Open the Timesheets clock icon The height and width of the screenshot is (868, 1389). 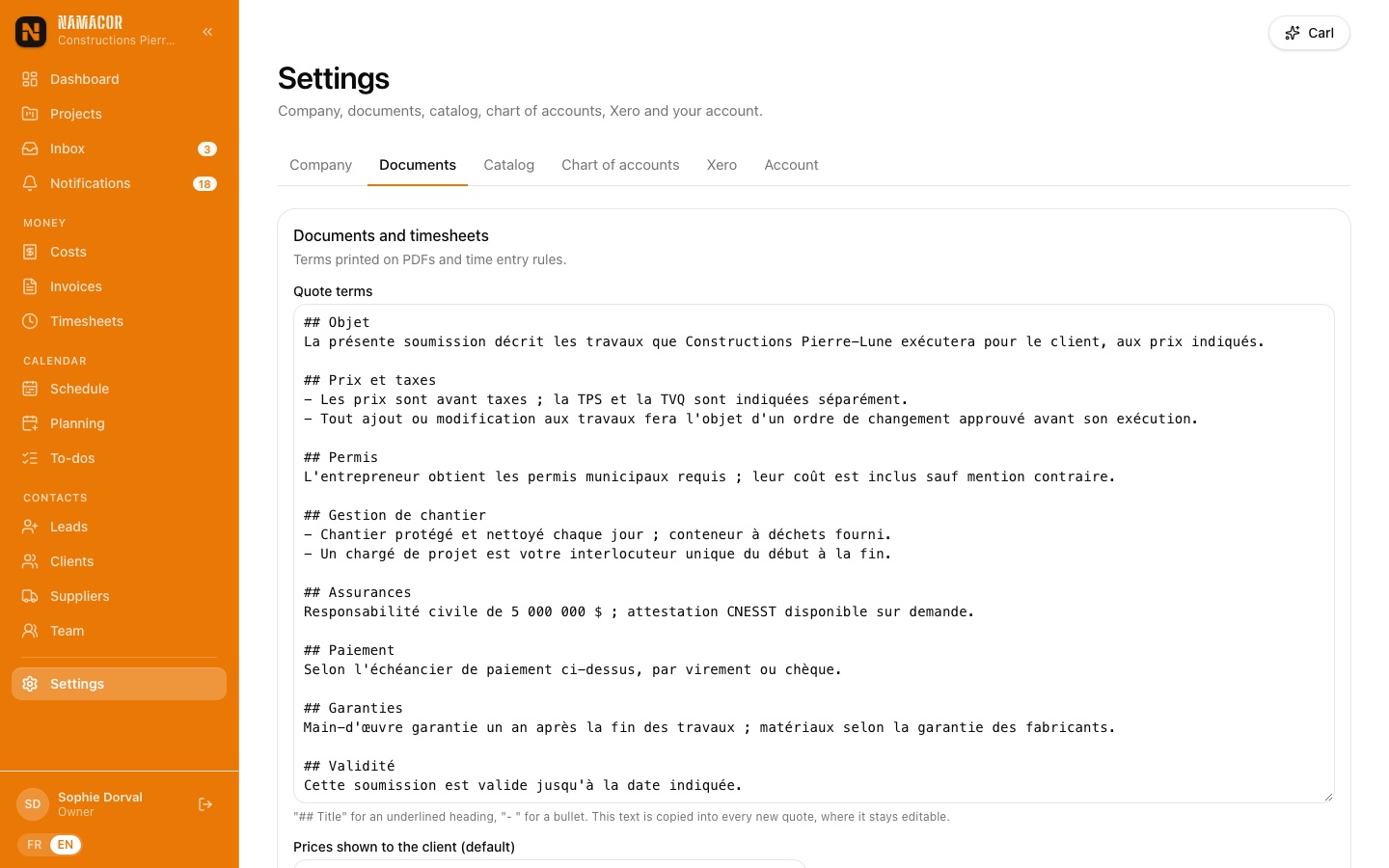tap(30, 321)
